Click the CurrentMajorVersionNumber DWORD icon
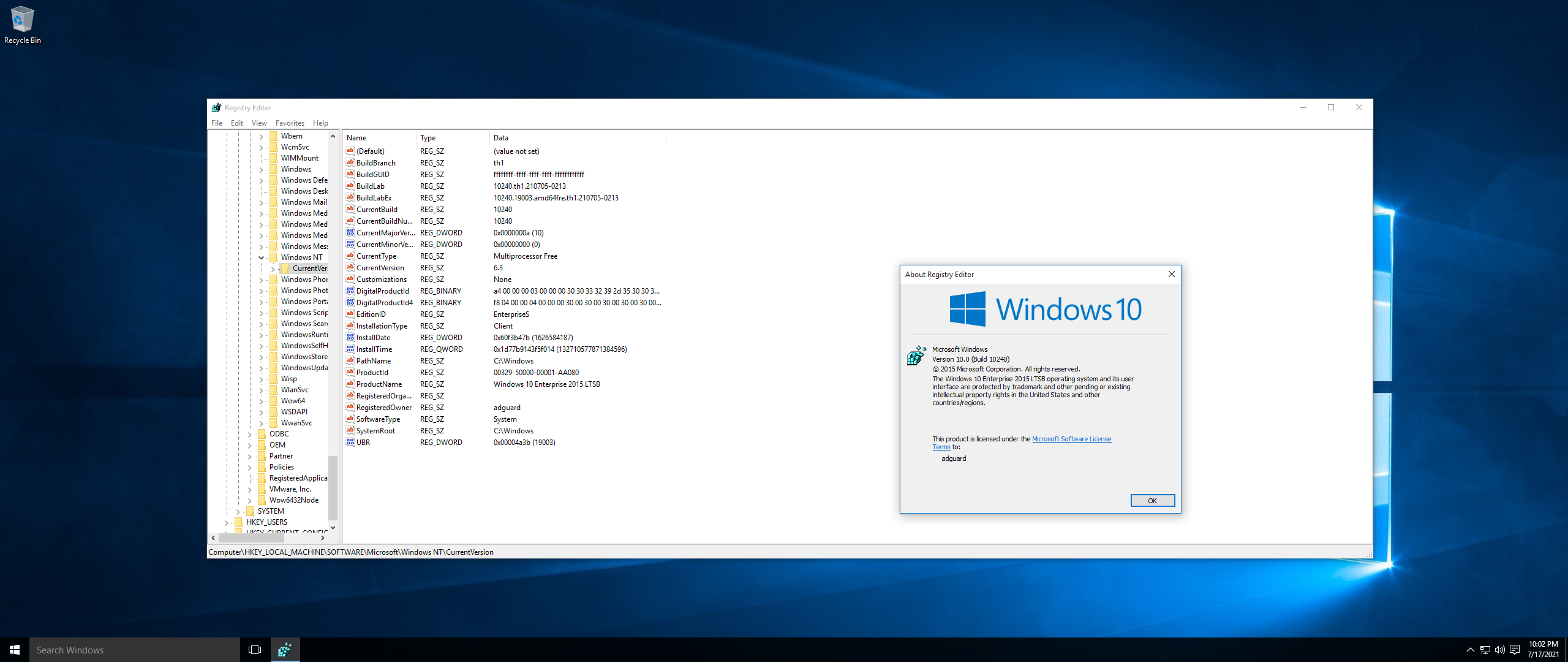The height and width of the screenshot is (662, 1568). [350, 233]
